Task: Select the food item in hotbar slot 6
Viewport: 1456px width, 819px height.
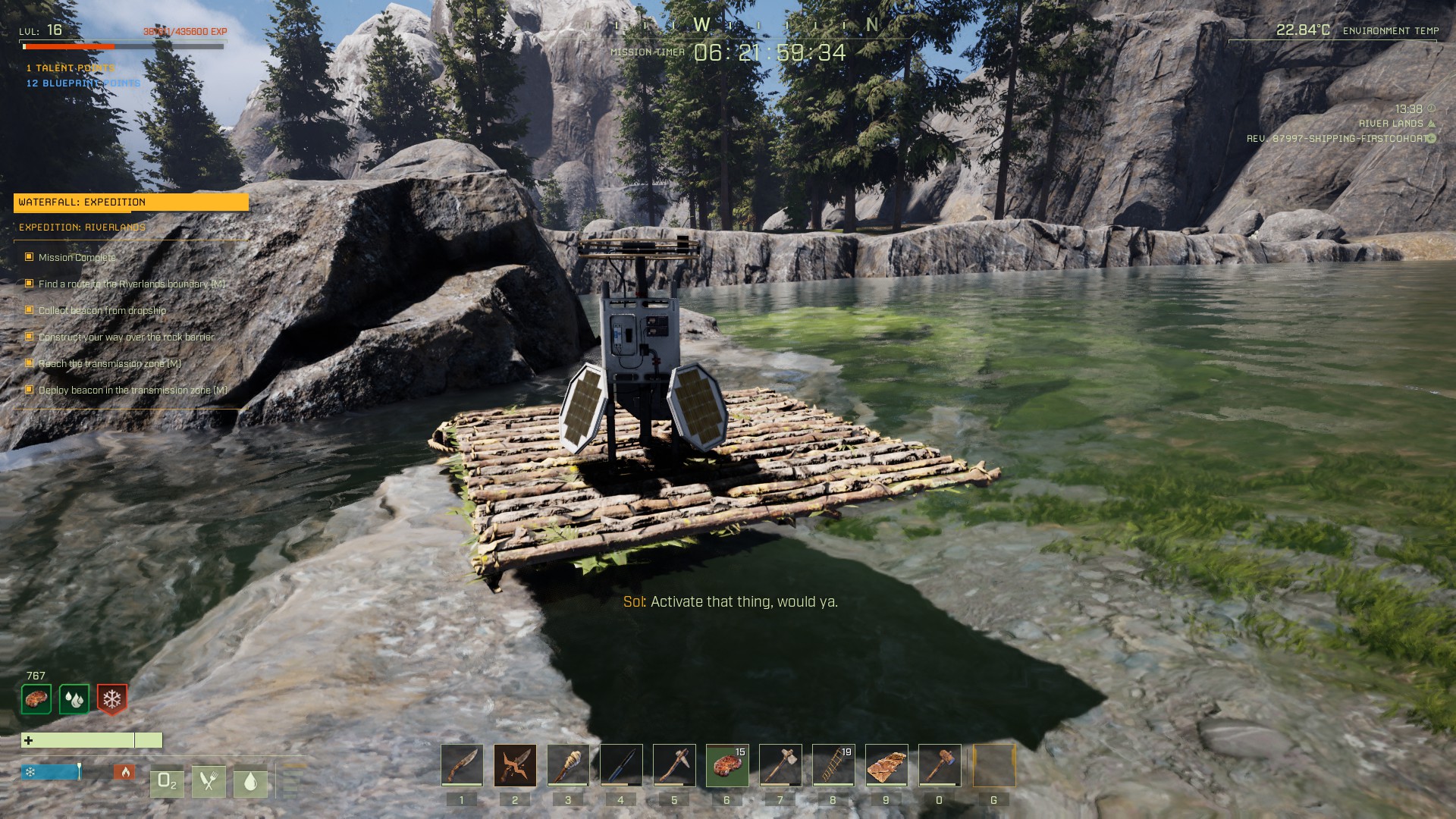Action: [x=726, y=765]
